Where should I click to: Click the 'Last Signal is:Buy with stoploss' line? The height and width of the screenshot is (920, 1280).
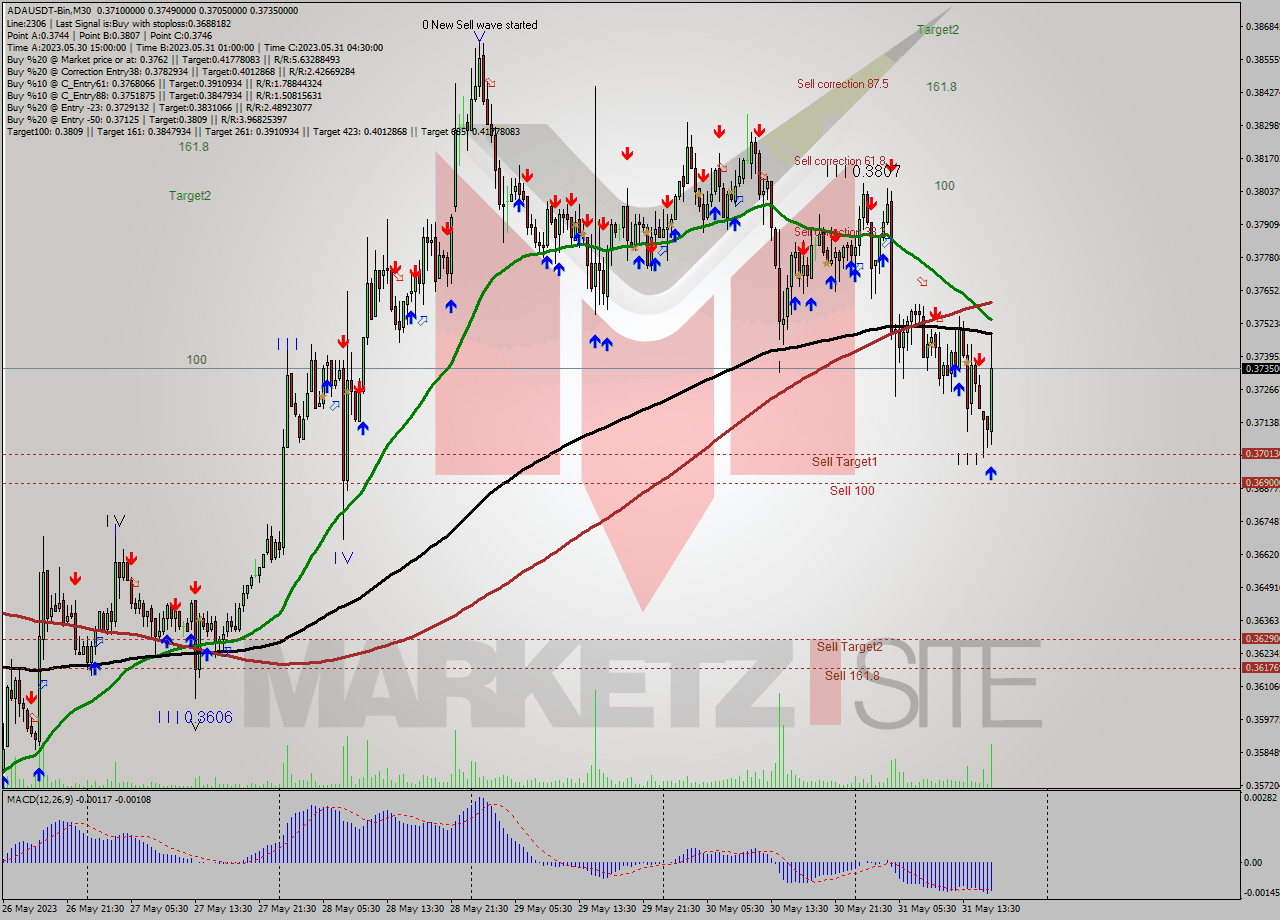pyautogui.click(x=119, y=23)
